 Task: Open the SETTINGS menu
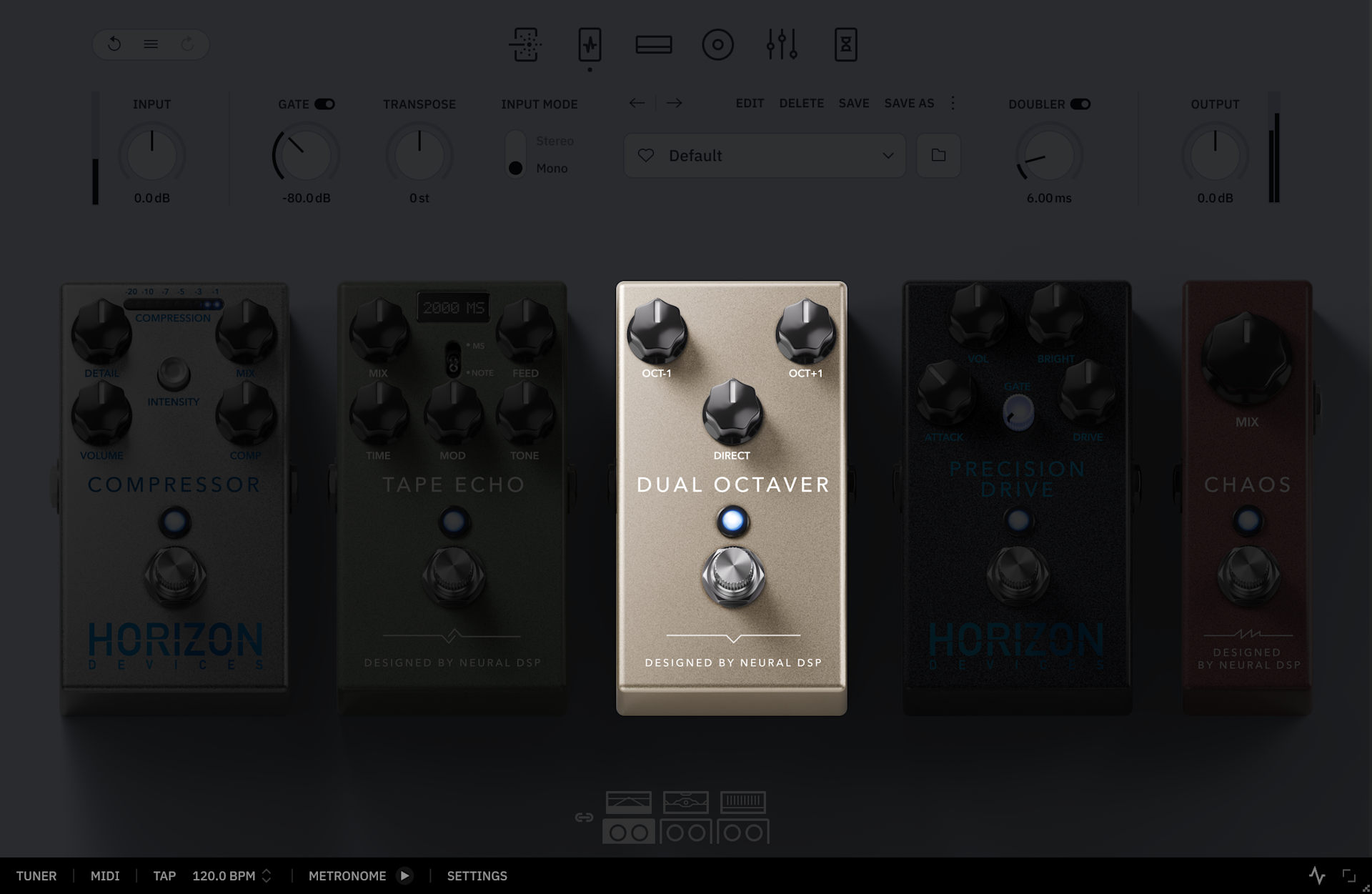point(477,875)
